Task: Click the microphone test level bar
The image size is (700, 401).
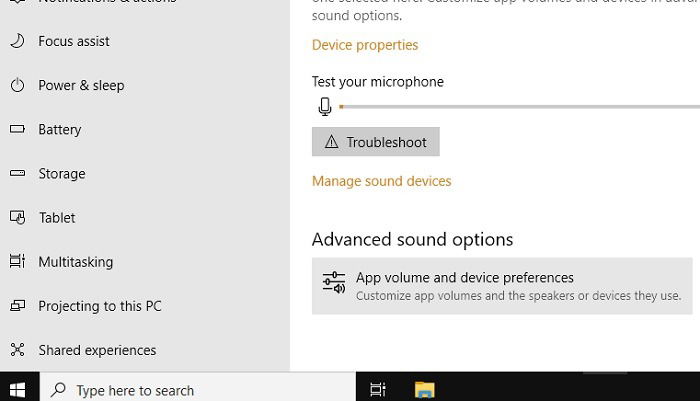Action: pyautogui.click(x=519, y=107)
